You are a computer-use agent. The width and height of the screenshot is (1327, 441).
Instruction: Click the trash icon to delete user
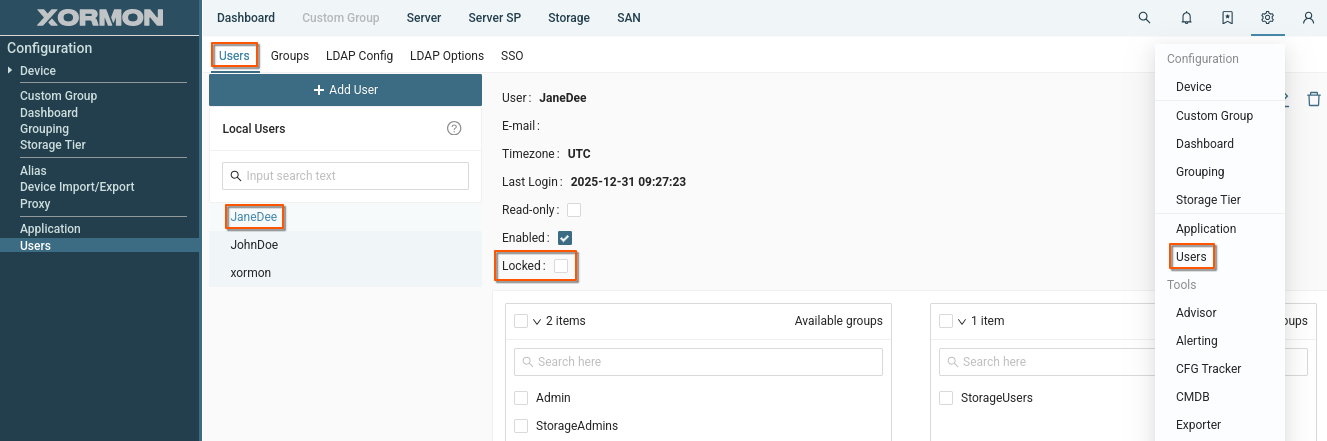click(1314, 99)
